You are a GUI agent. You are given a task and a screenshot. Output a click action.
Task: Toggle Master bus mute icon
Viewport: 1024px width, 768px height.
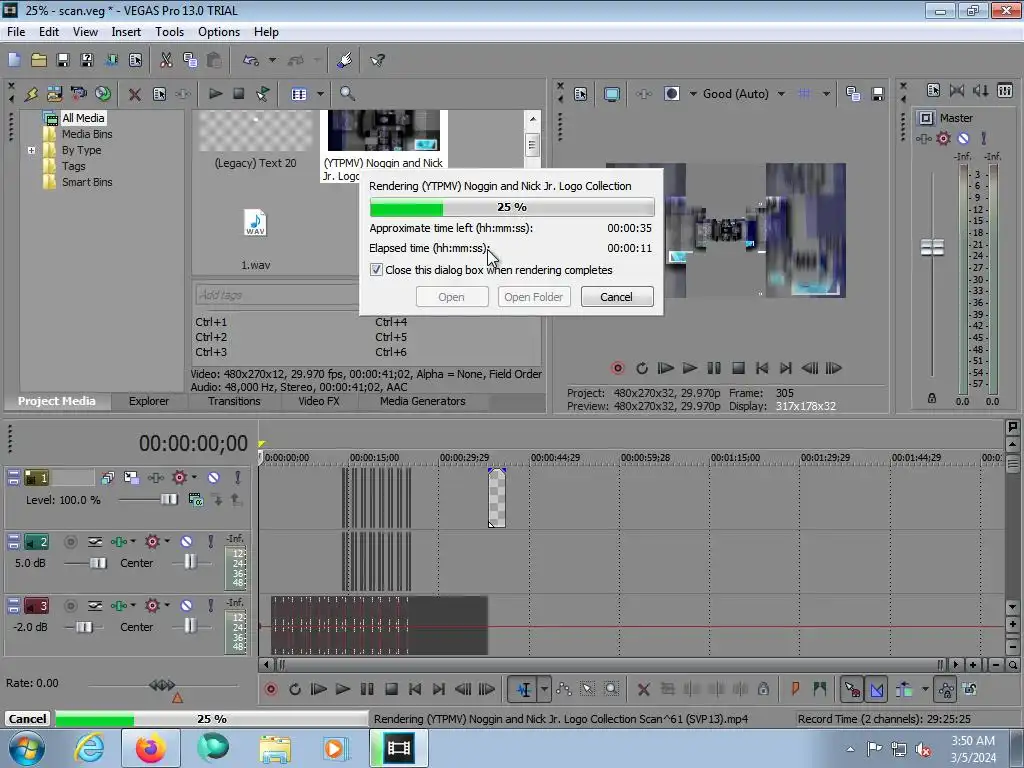963,138
